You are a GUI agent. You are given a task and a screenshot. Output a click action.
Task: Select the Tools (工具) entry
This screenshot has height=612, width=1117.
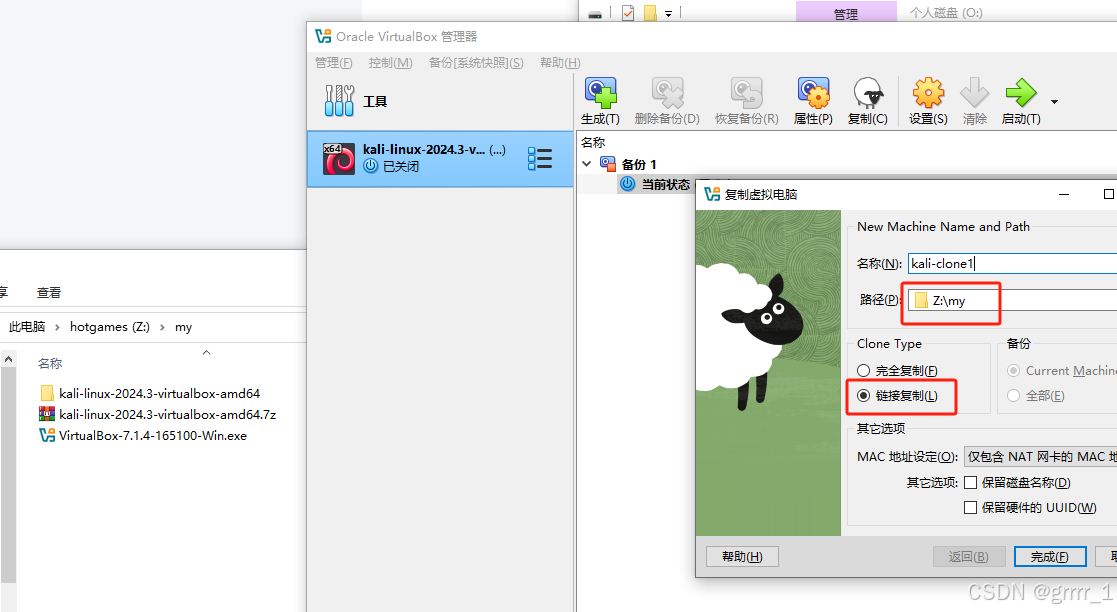click(x=440, y=101)
